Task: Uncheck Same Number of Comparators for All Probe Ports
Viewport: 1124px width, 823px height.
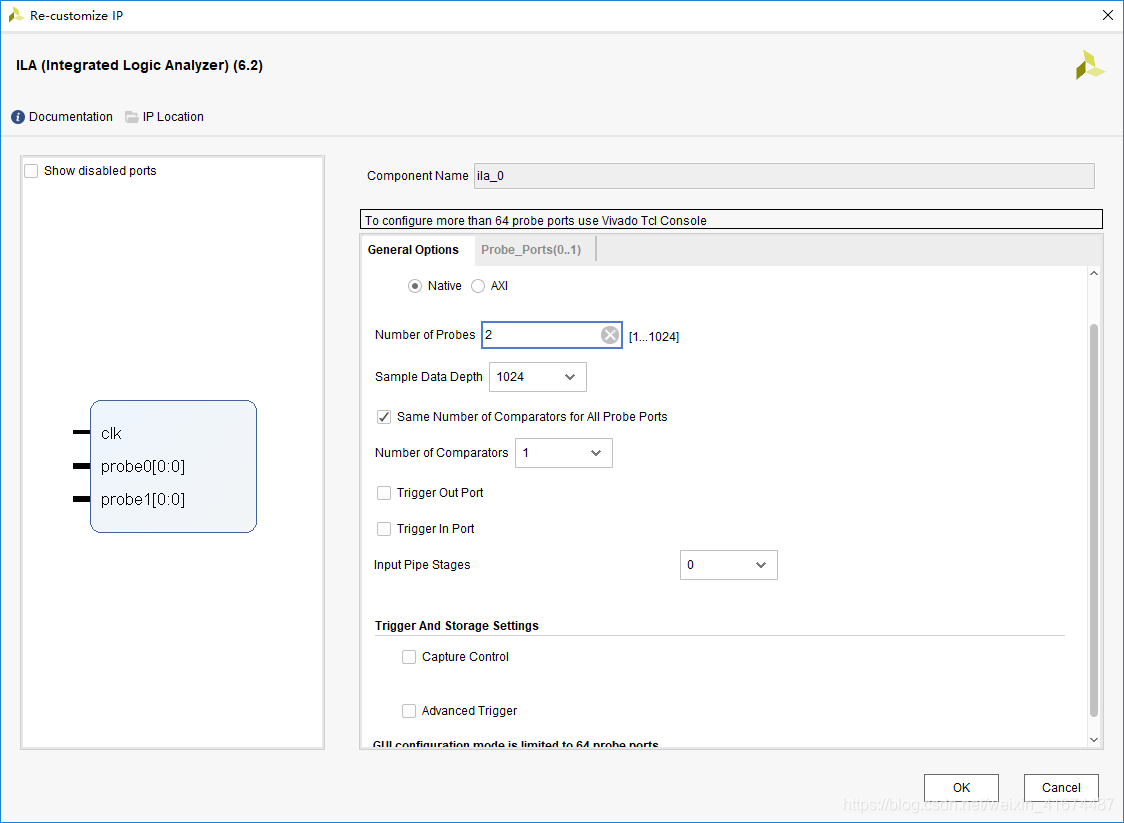Action: pos(384,417)
